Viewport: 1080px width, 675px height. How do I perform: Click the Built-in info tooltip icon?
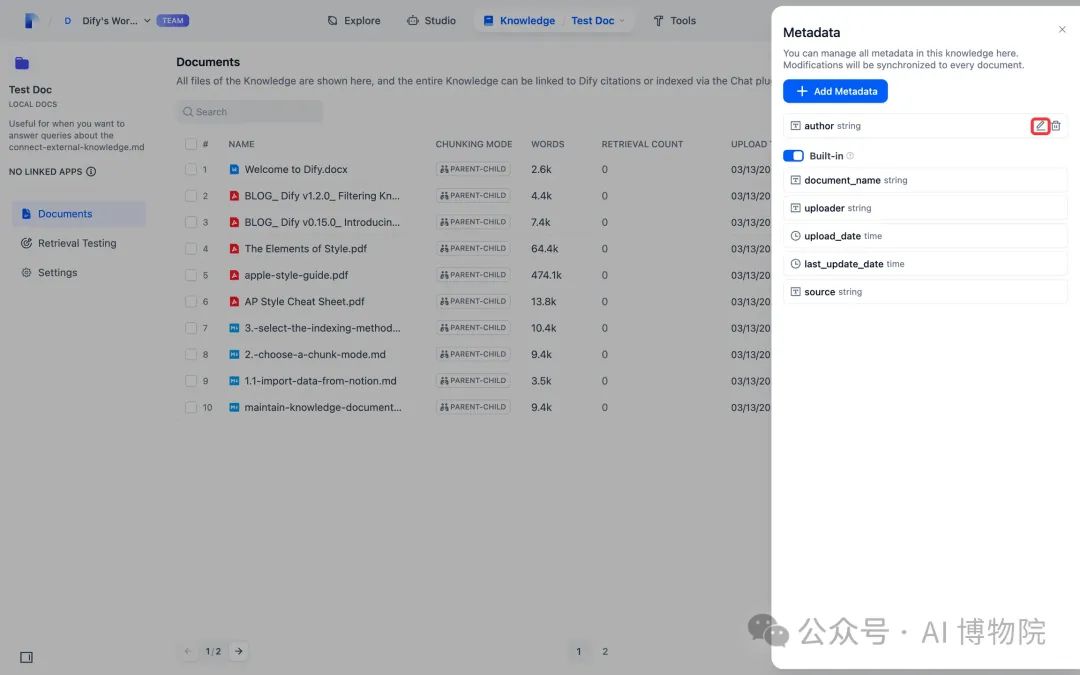point(850,156)
